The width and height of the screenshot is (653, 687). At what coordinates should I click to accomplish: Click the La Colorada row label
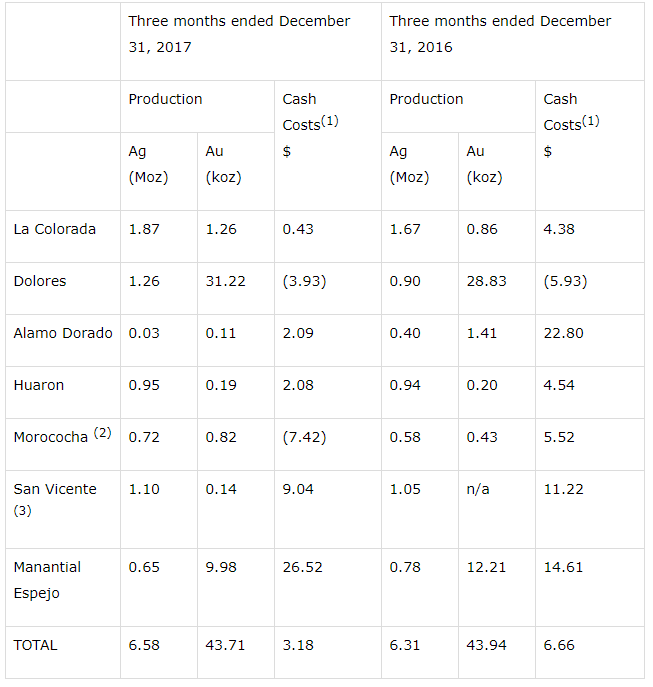click(54, 229)
